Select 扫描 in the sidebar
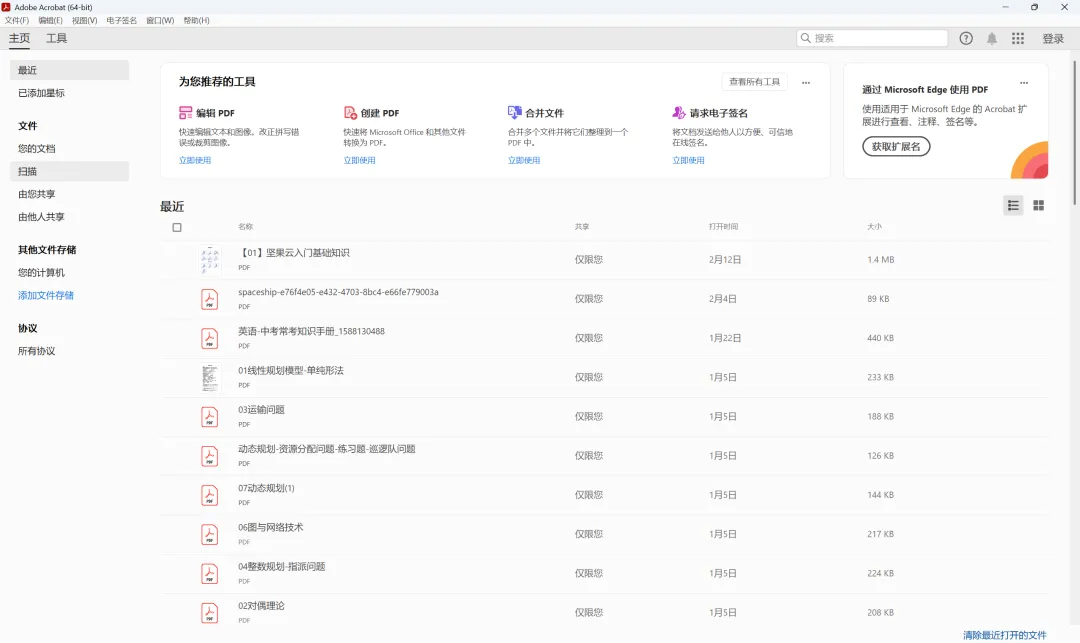 (x=70, y=171)
